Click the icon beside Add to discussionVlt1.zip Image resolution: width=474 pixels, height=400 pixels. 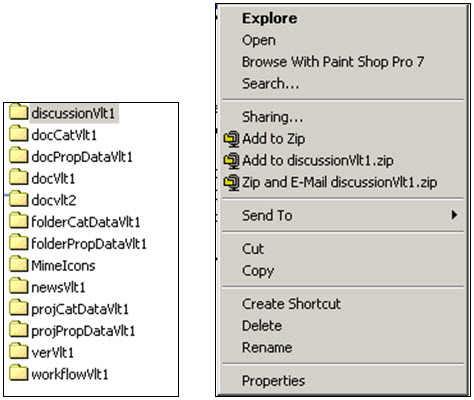(x=231, y=161)
